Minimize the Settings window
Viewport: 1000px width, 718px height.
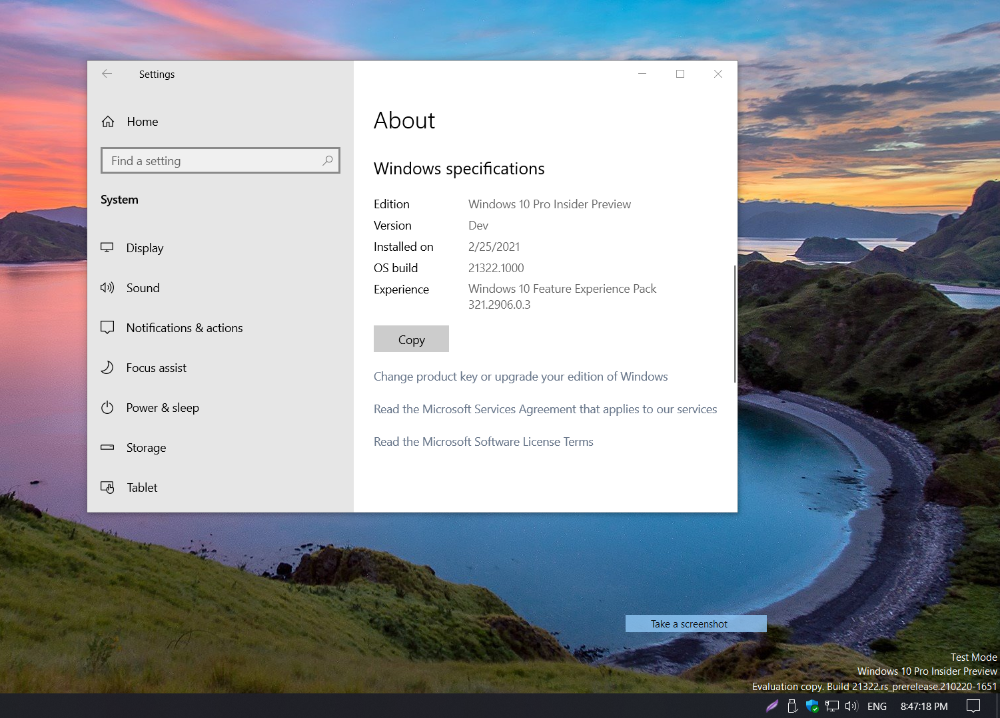point(642,74)
